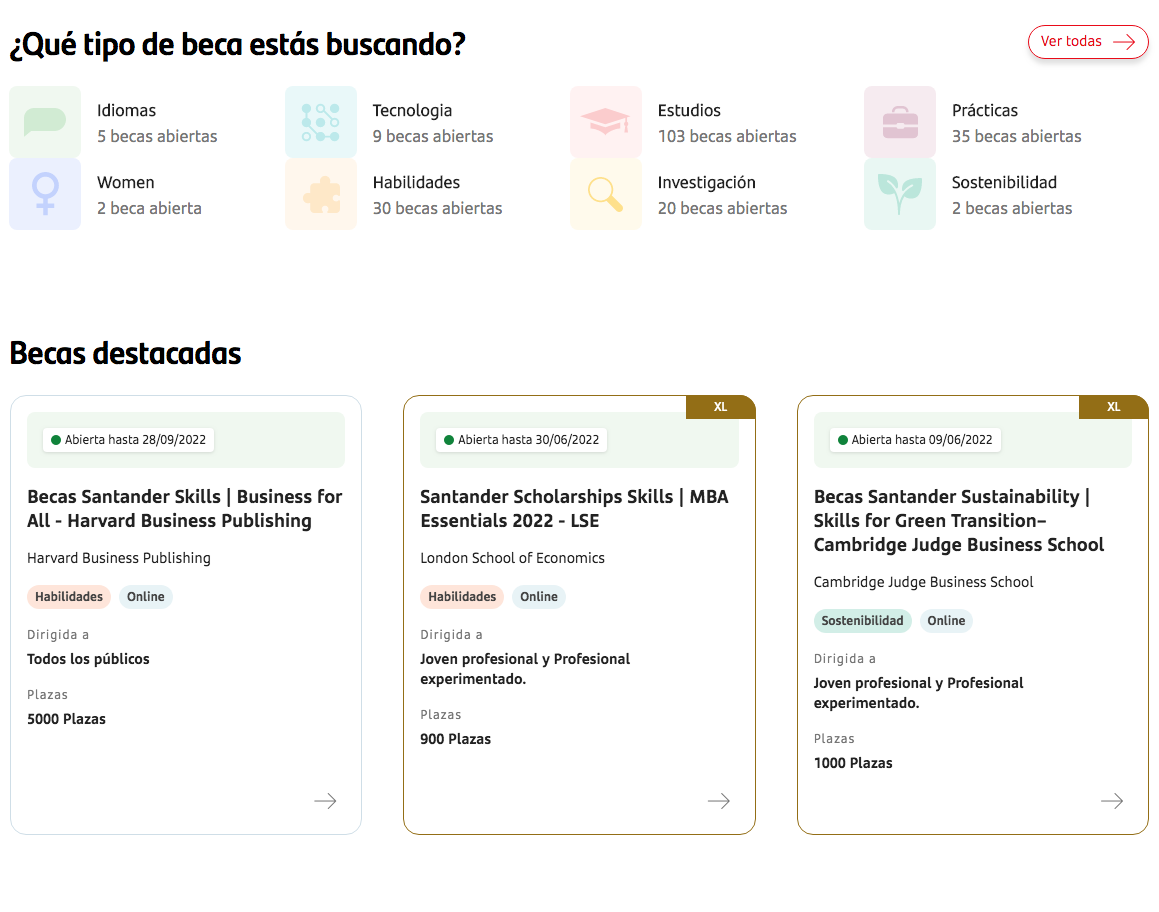
Task: Click Online tag on LSE card
Action: pos(539,596)
